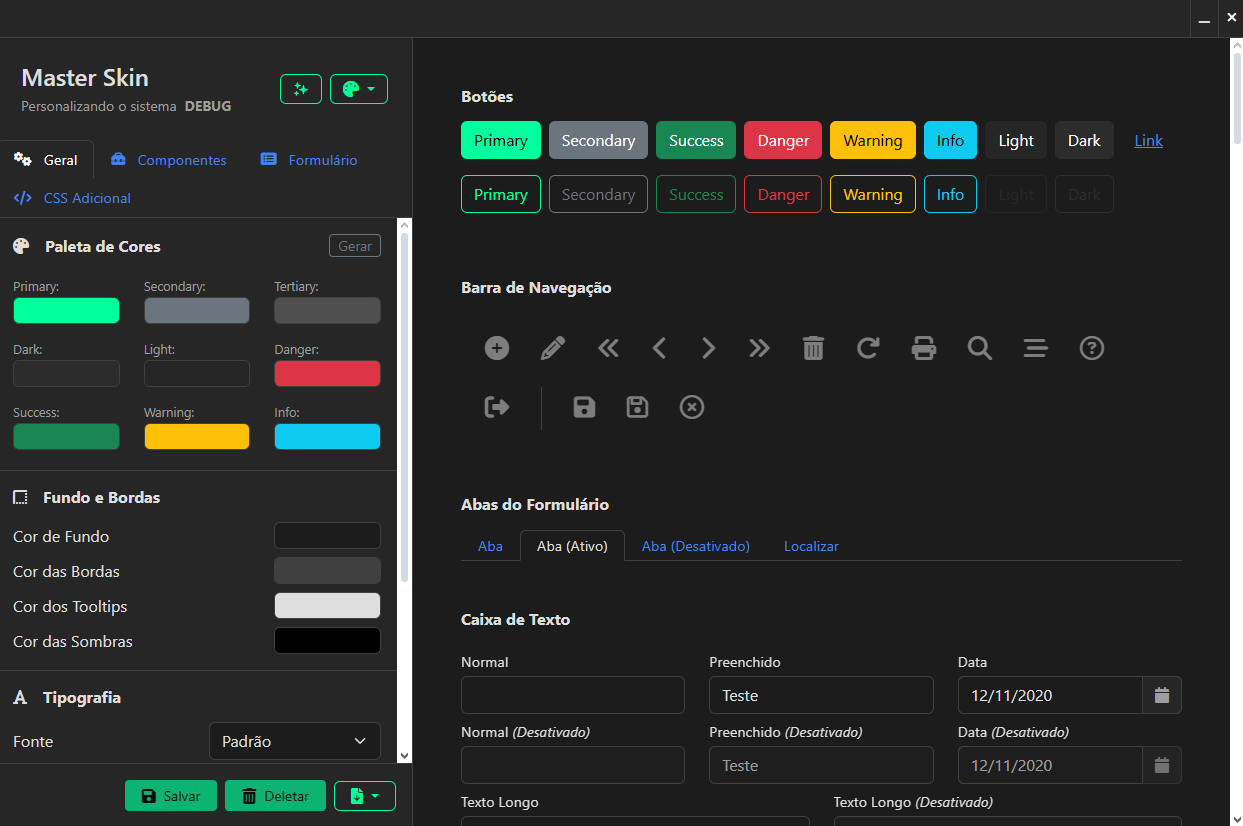
Task: Expand the Fonte dropdown showing Padrão
Action: (295, 741)
